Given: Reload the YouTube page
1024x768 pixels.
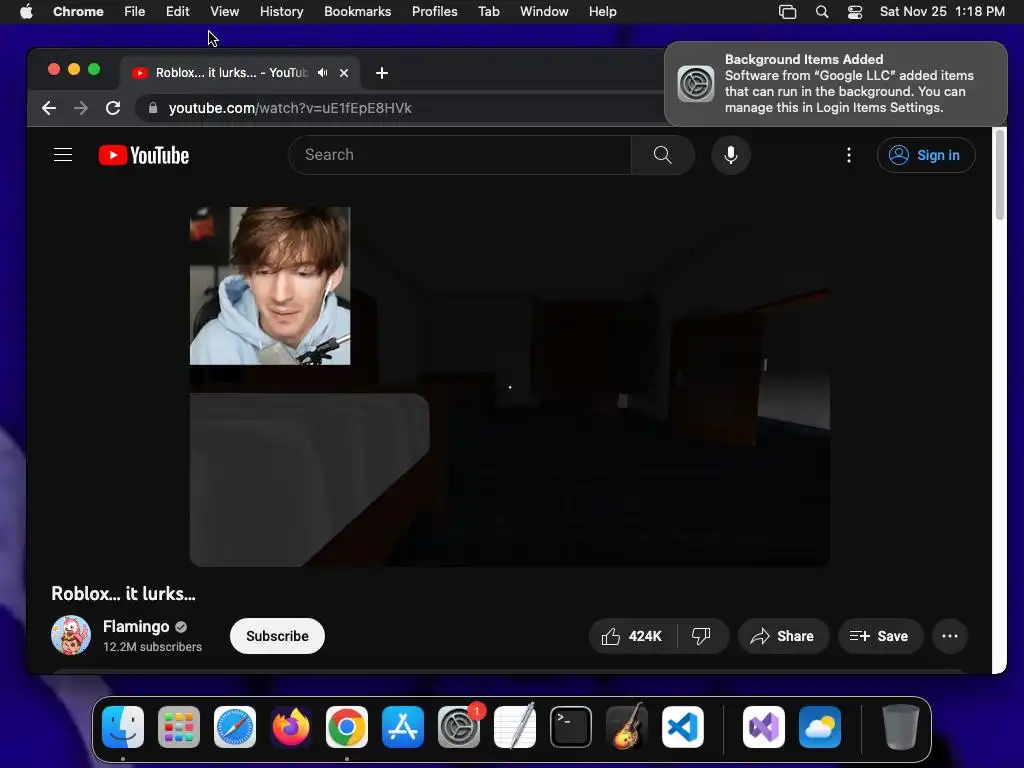Looking at the screenshot, I should pyautogui.click(x=113, y=108).
